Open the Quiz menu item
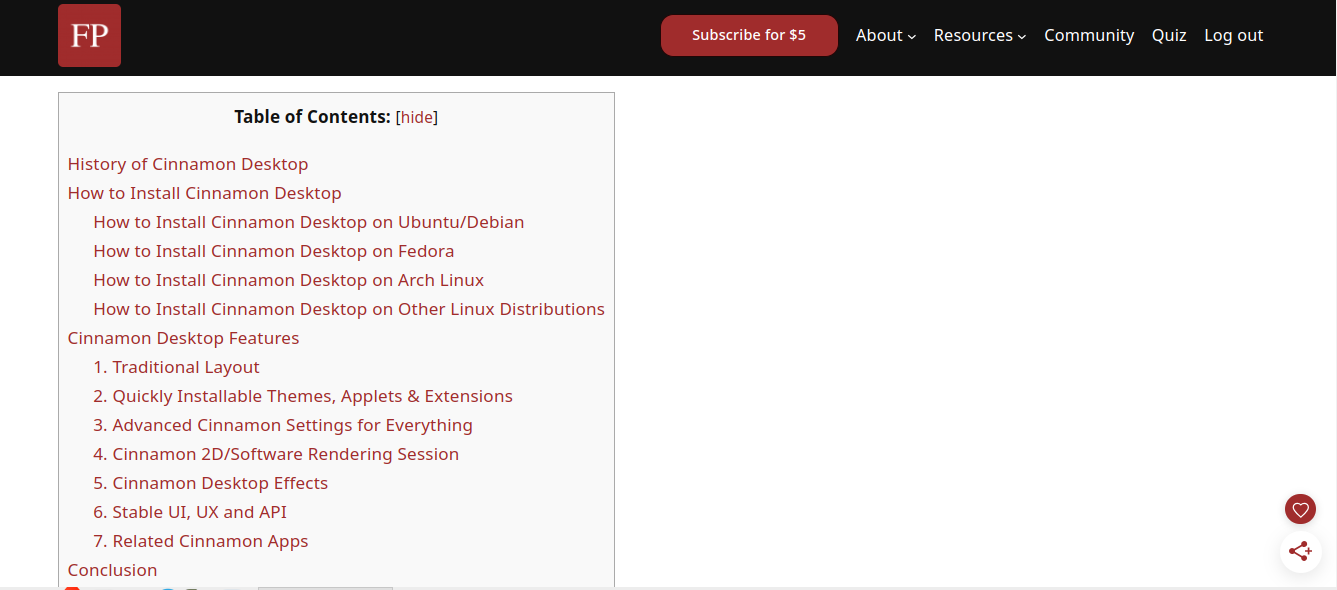 point(1168,36)
